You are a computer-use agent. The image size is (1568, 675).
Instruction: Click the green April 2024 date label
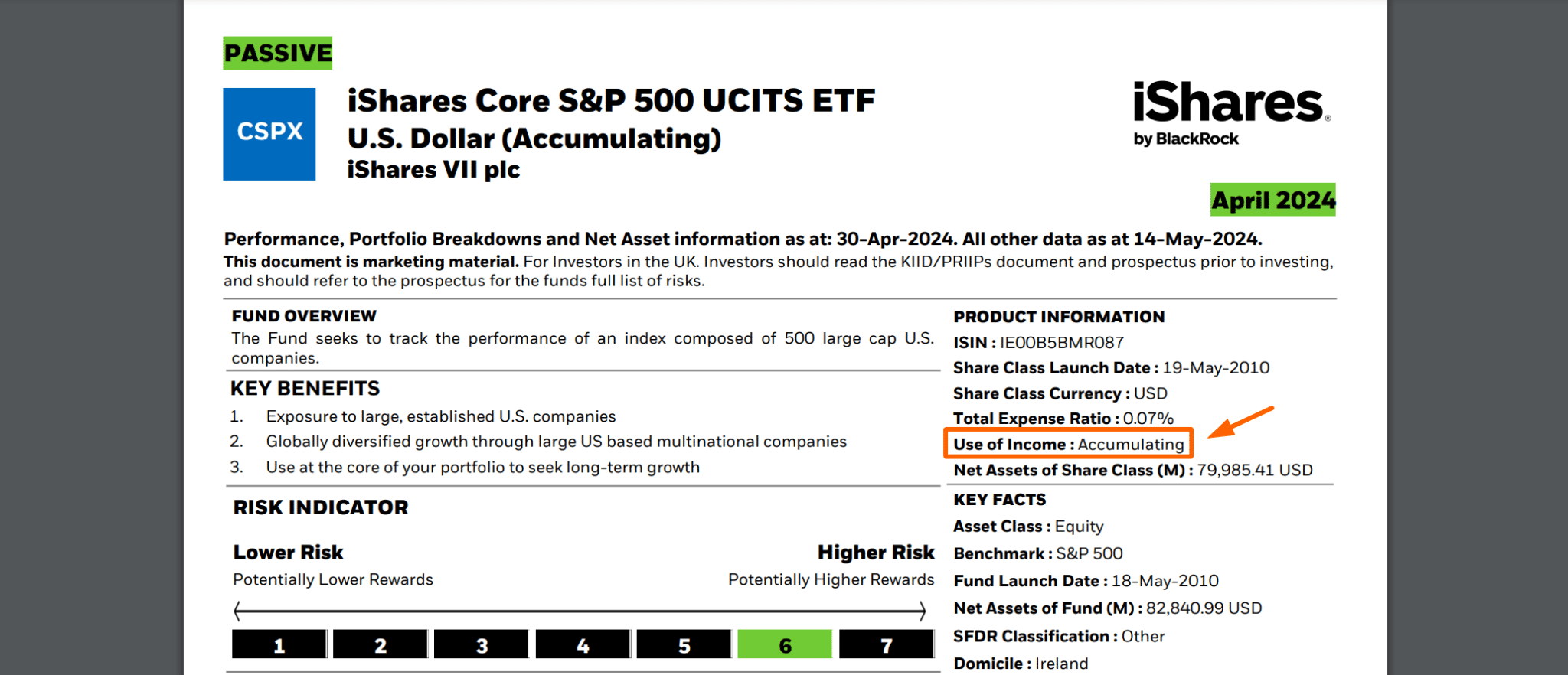1272,200
